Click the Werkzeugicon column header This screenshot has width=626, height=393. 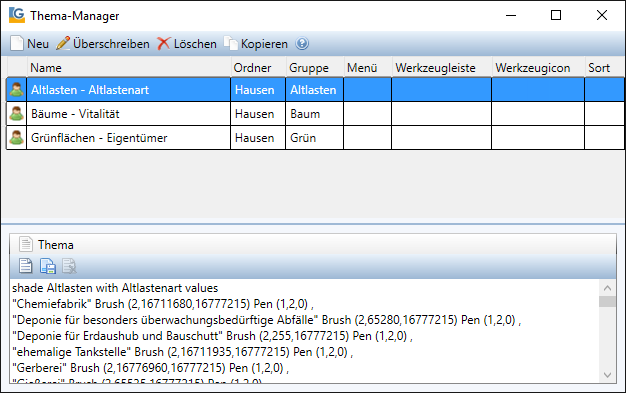(538, 67)
